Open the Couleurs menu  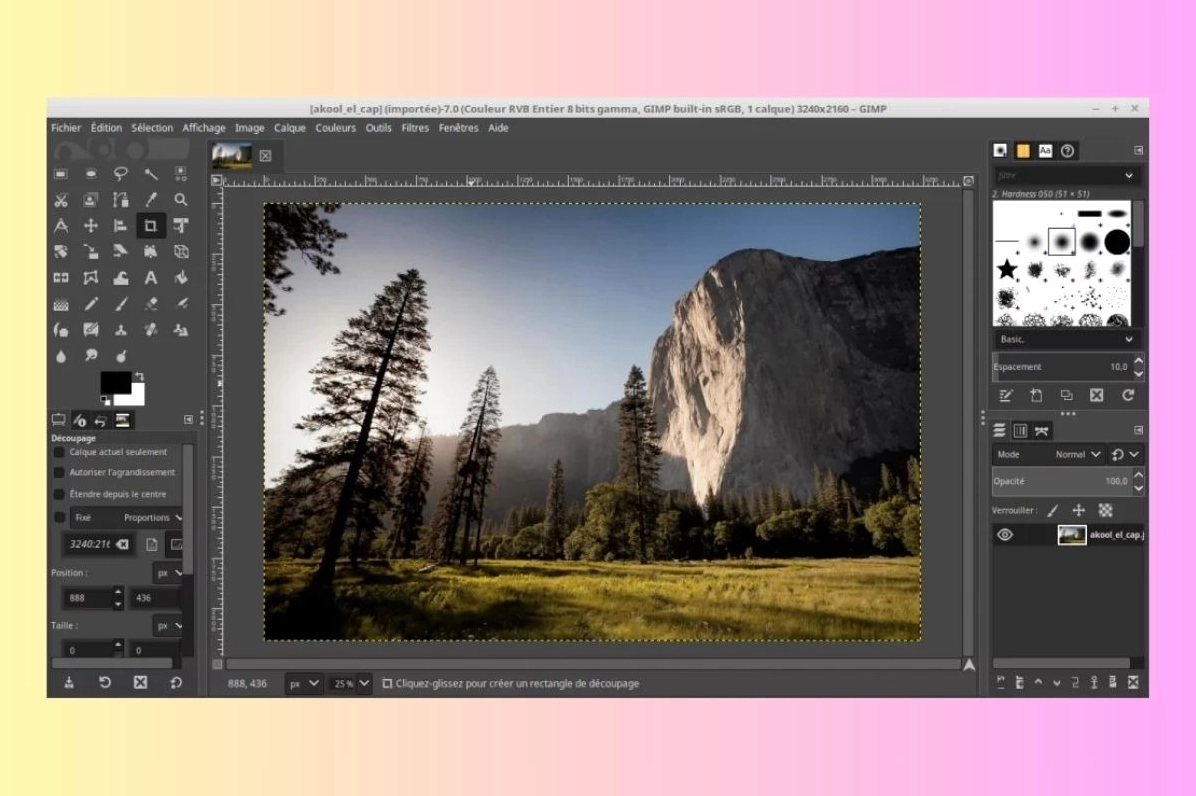coord(335,128)
